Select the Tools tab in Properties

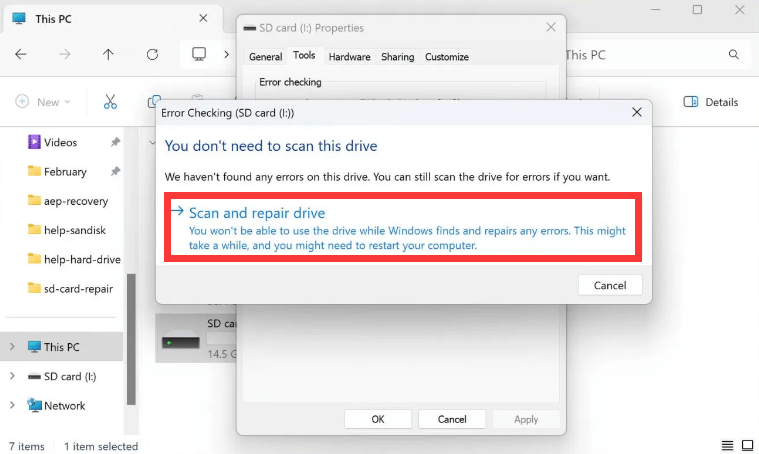coord(304,56)
